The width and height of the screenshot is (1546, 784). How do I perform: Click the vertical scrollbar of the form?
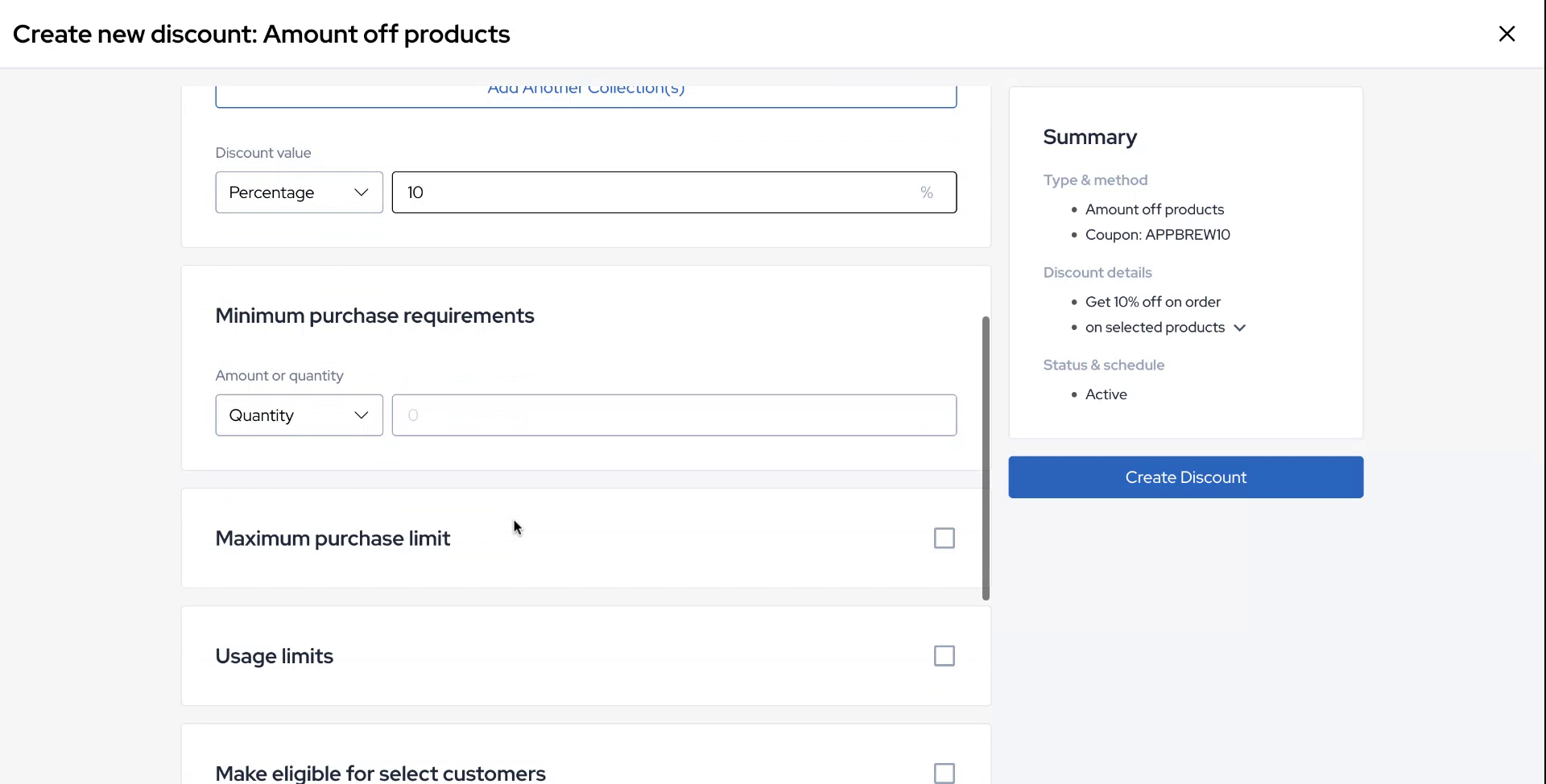pos(986,458)
